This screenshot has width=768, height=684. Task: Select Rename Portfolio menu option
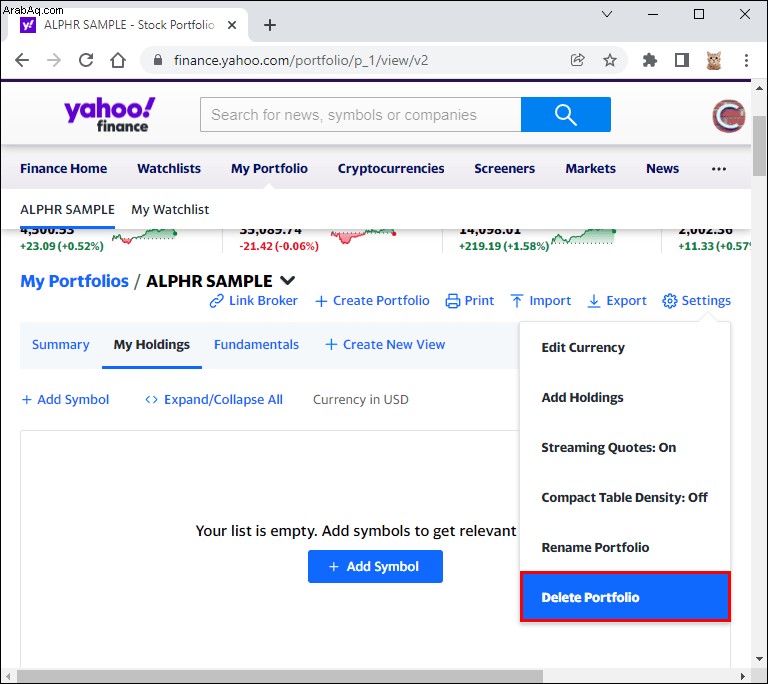pyautogui.click(x=625, y=547)
